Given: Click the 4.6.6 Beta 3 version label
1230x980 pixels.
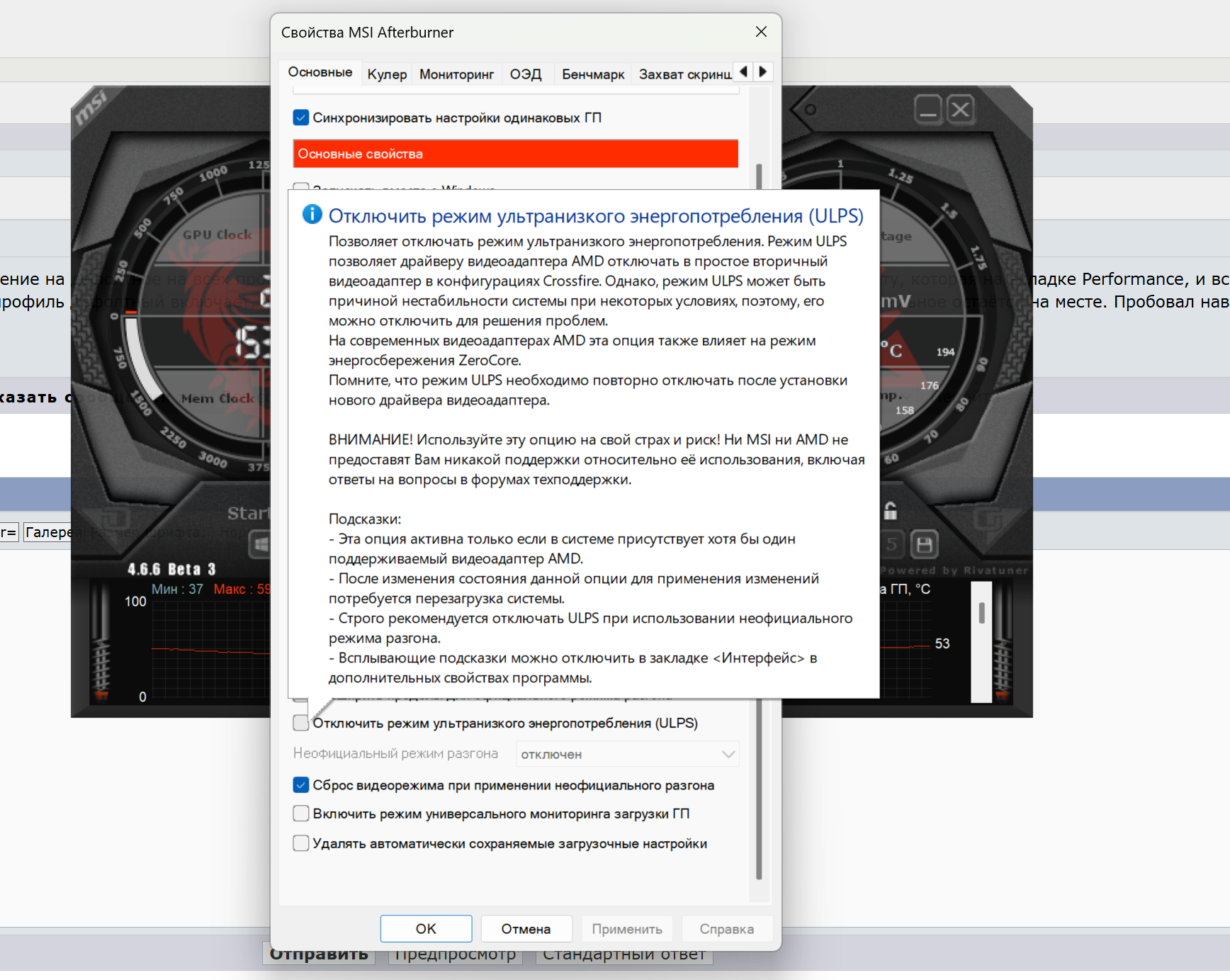Looking at the screenshot, I should [171, 569].
